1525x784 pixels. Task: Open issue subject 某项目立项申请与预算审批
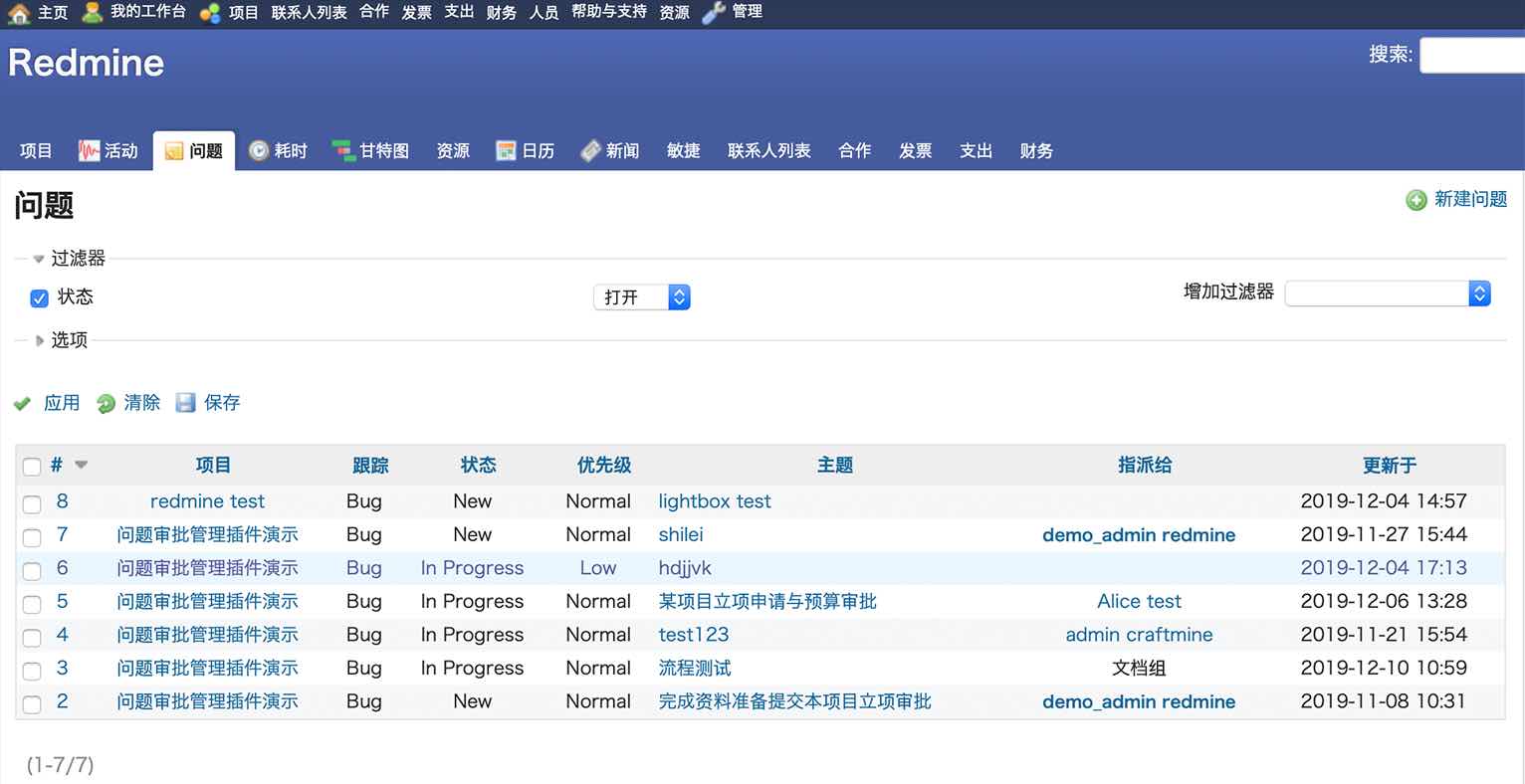pyautogui.click(x=767, y=601)
